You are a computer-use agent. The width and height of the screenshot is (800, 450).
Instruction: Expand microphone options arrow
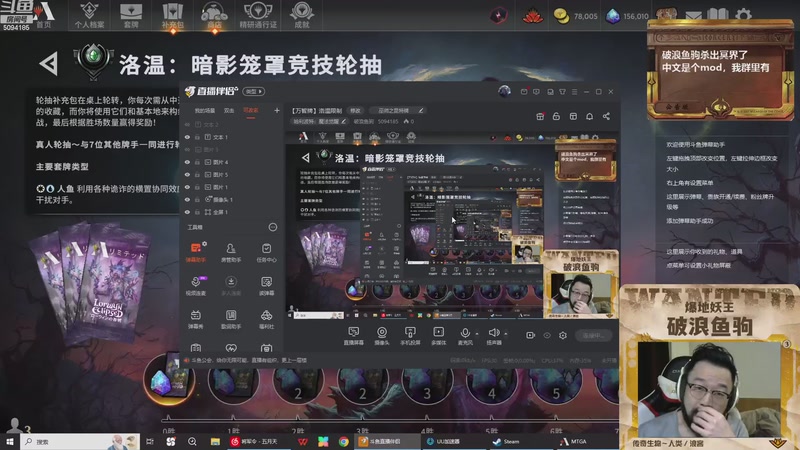pyautogui.click(x=477, y=334)
